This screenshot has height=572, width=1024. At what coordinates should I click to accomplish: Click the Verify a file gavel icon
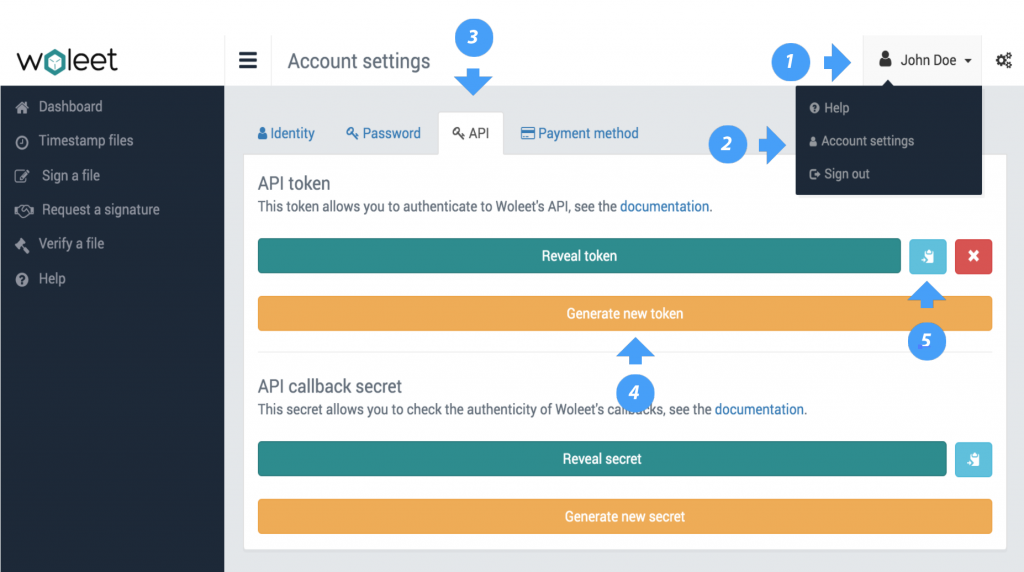coord(22,245)
